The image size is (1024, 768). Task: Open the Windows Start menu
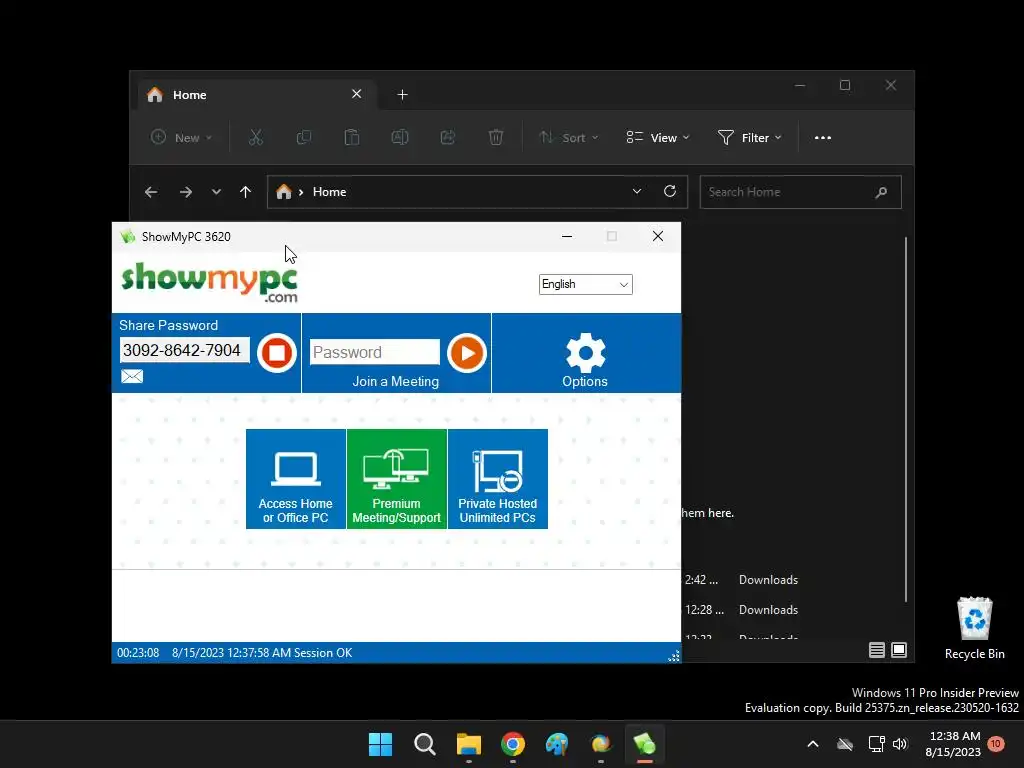380,744
